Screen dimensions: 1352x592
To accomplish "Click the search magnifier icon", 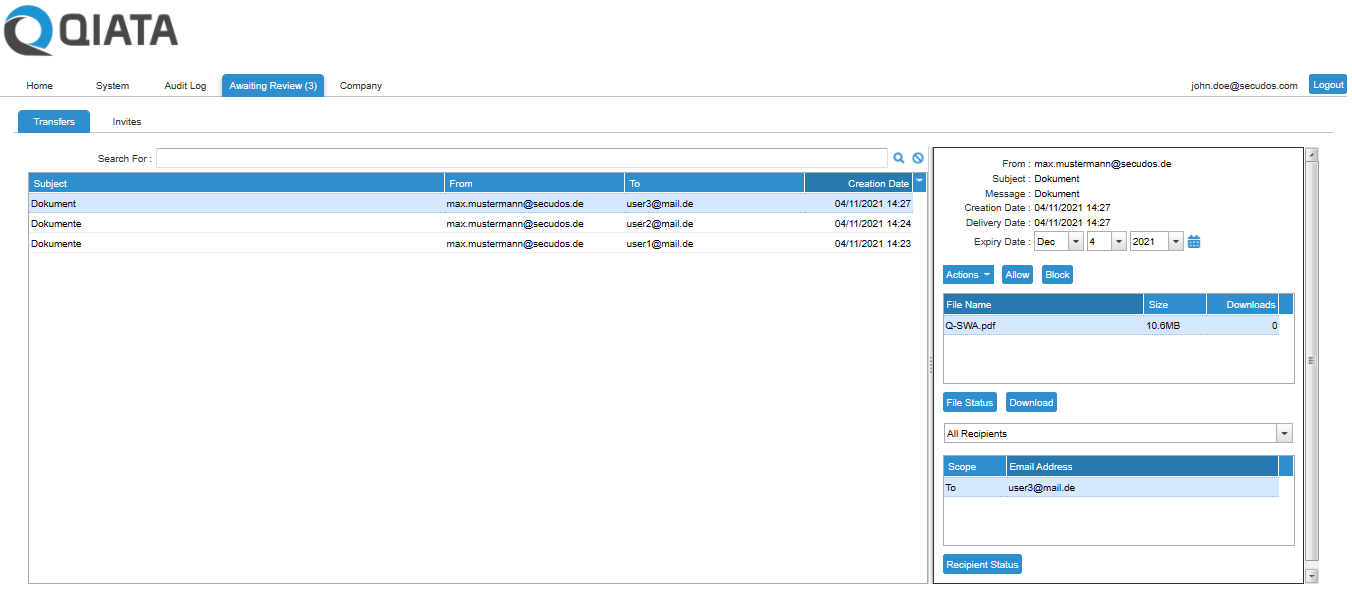I will pyautogui.click(x=899, y=158).
